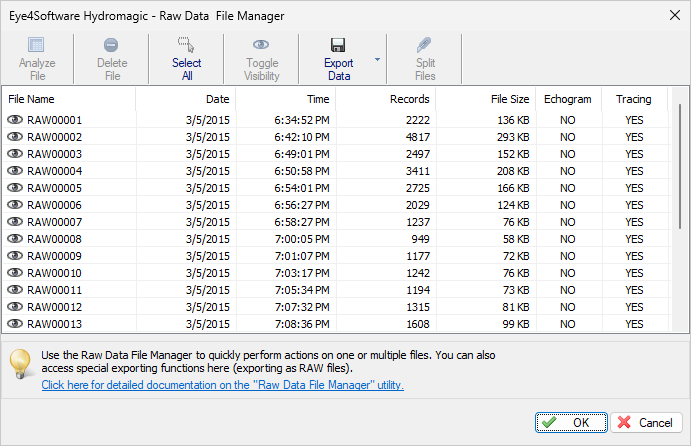Click the Delete File toolbar icon
Image resolution: width=691 pixels, height=446 pixels.
click(111, 45)
